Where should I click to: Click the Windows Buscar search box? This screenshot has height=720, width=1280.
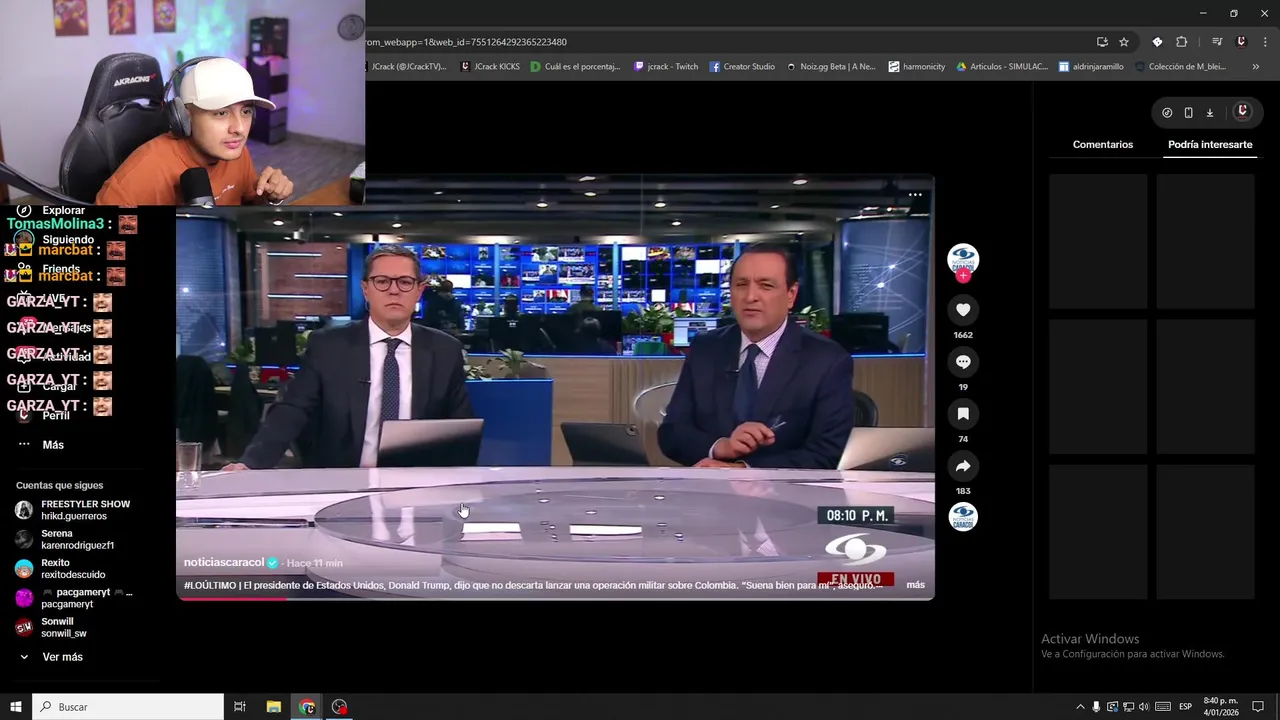(128, 707)
